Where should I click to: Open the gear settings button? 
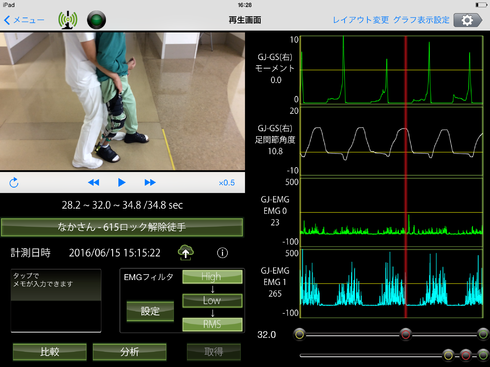click(x=468, y=20)
